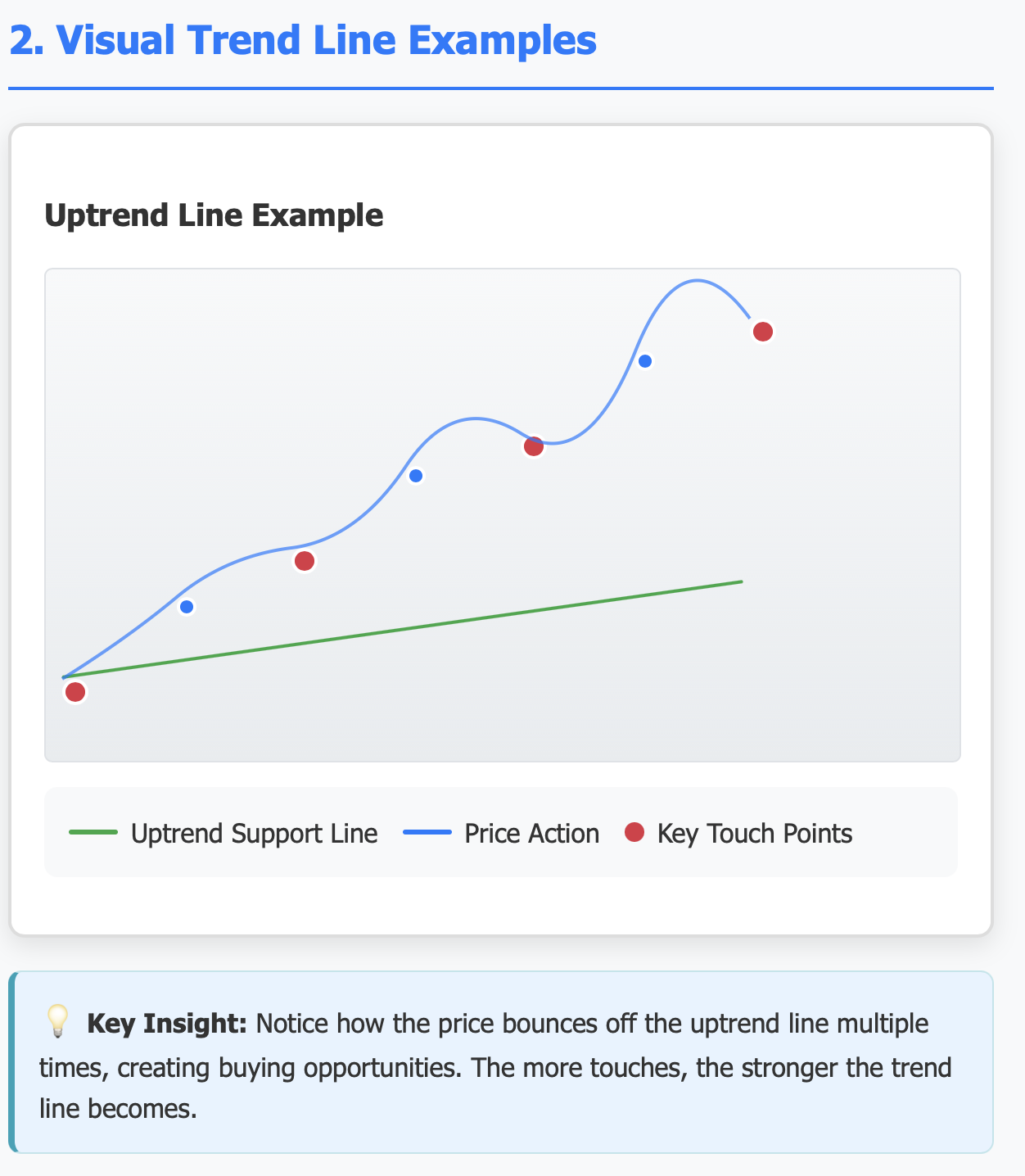Select the lowest small blue dot on curve
1025x1176 pixels.
pyautogui.click(x=187, y=607)
